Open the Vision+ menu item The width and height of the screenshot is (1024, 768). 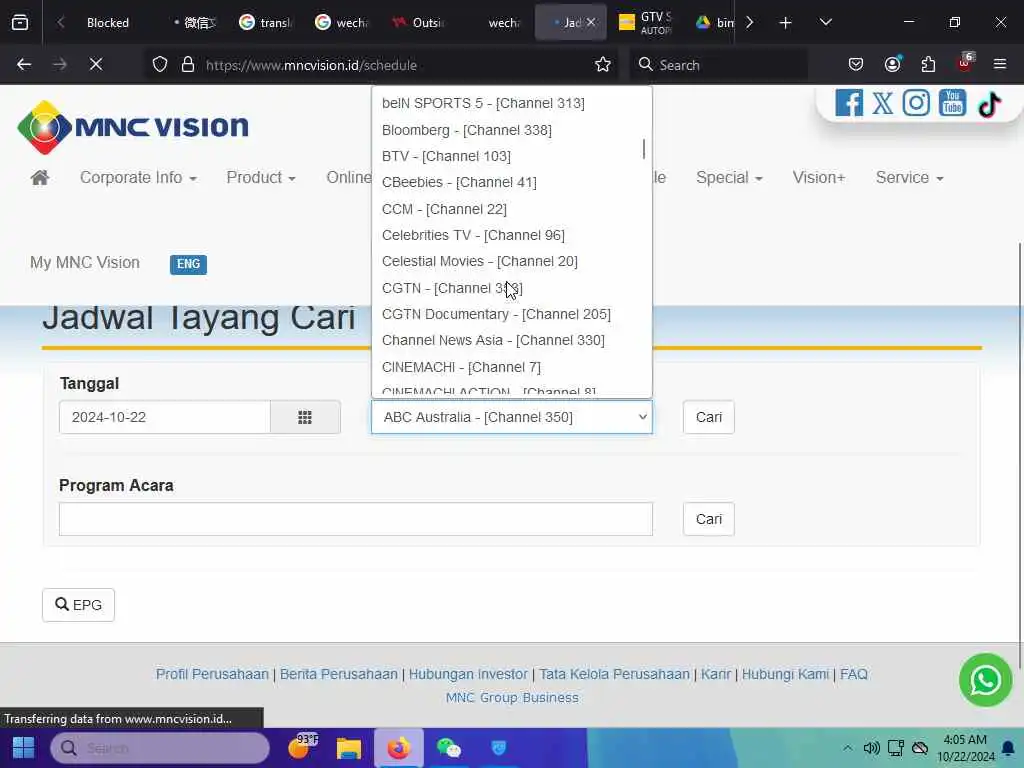[x=818, y=178]
